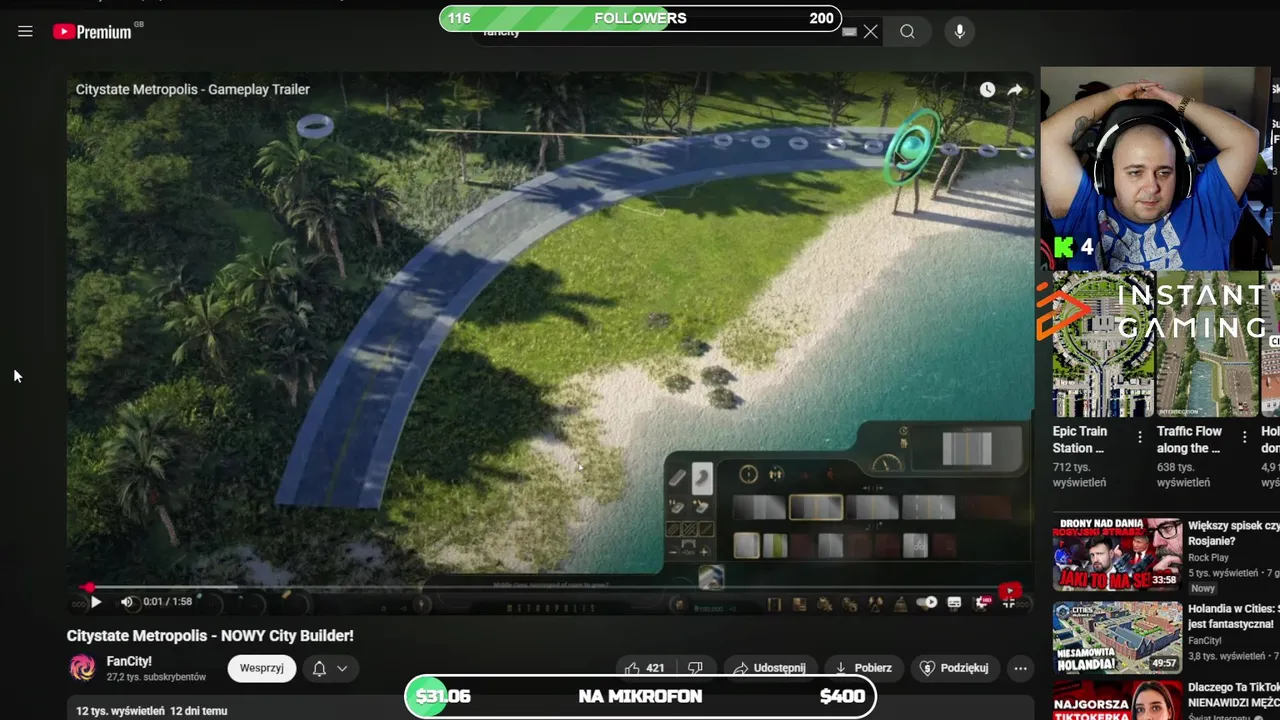Screen dimensions: 1280x720
Task: Dislike the video with thumbs down
Action: pos(696,668)
